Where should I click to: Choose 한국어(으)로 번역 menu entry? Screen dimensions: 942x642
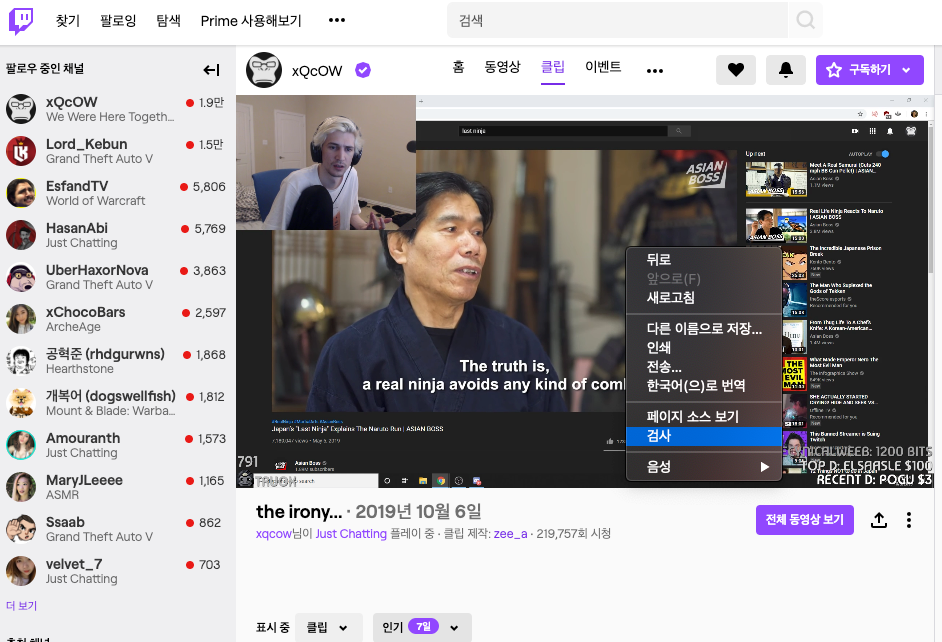(x=703, y=386)
